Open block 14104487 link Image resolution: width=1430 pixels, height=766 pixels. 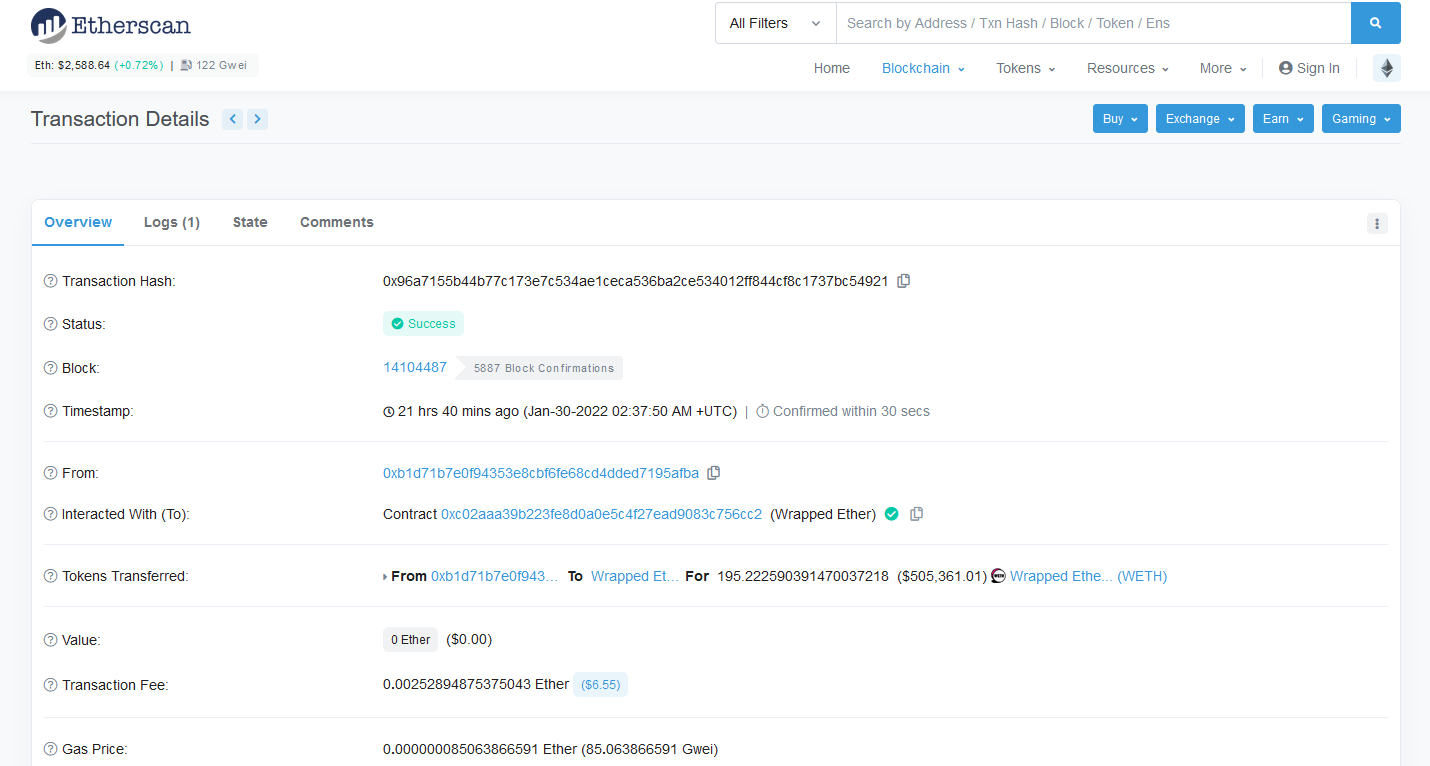tap(415, 367)
